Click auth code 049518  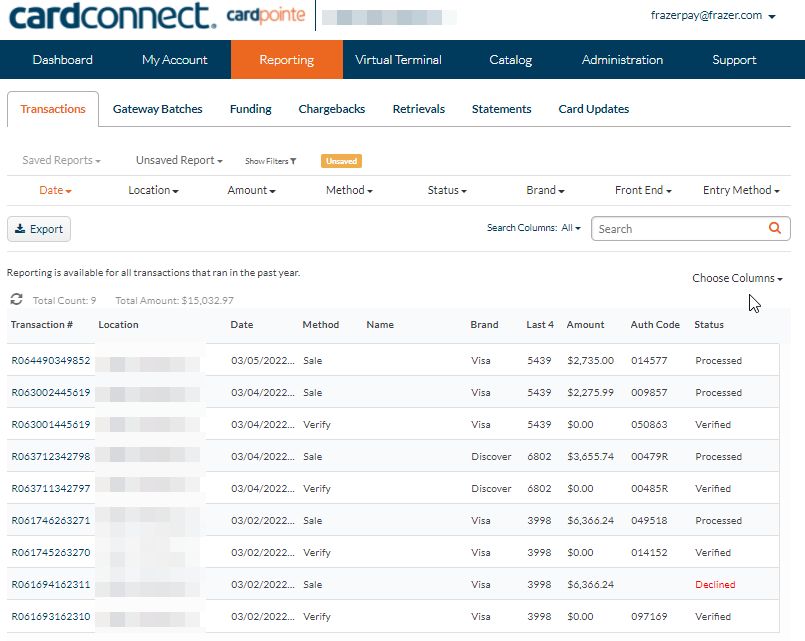(649, 520)
